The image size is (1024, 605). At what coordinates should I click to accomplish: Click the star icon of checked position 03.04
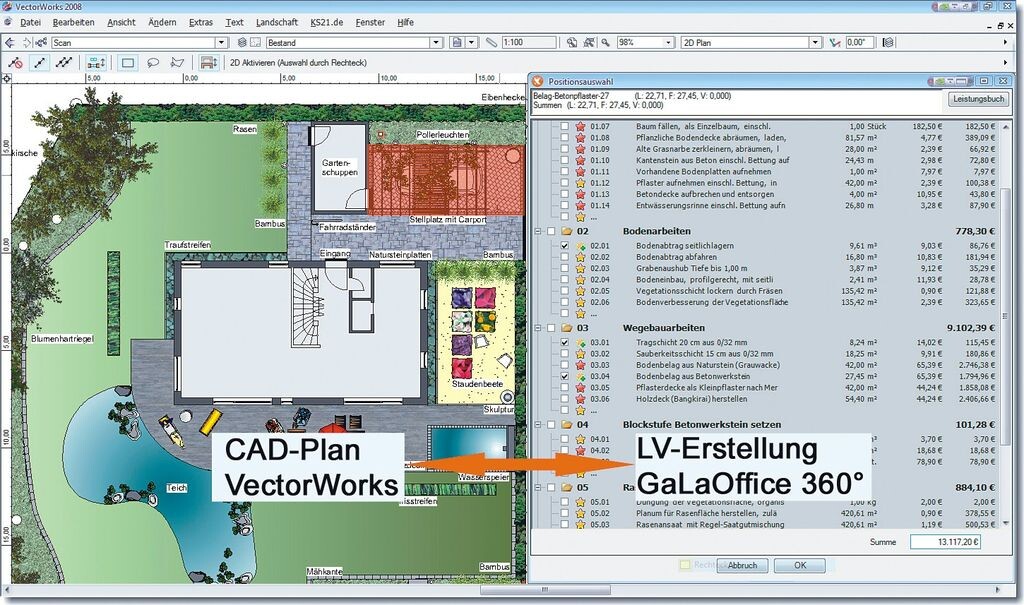pyautogui.click(x=581, y=376)
